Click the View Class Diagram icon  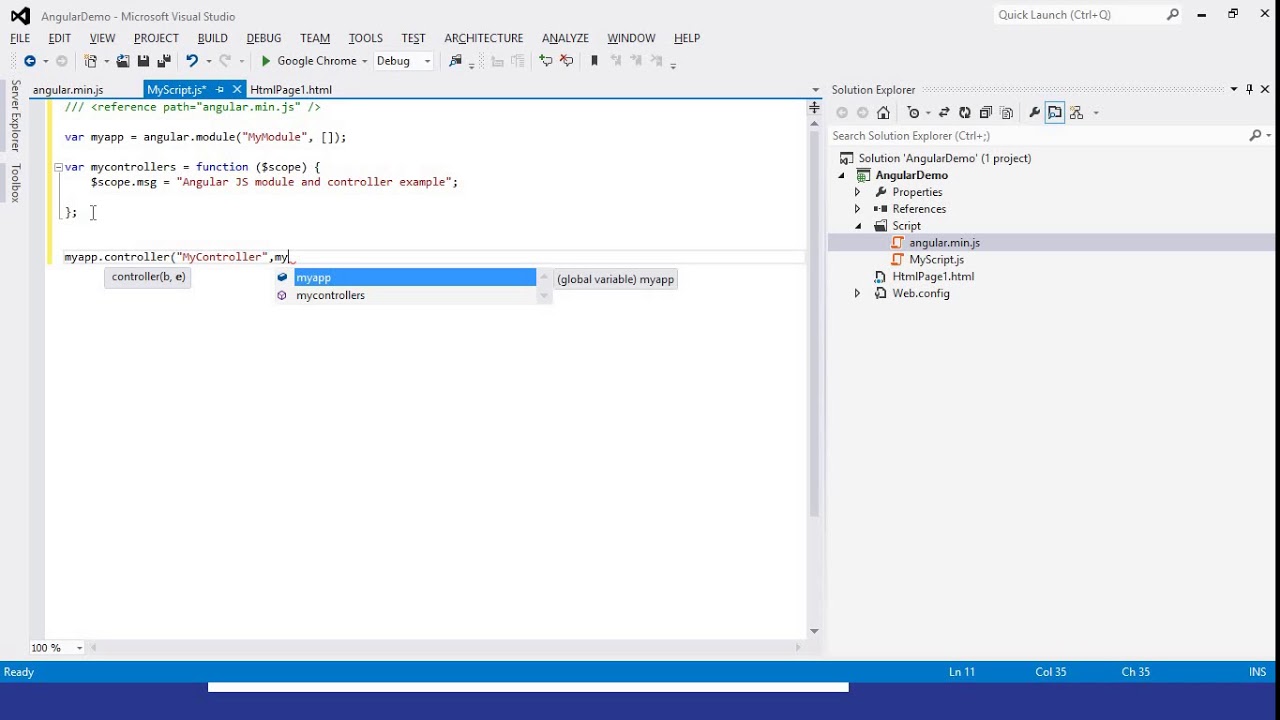coord(1077,113)
